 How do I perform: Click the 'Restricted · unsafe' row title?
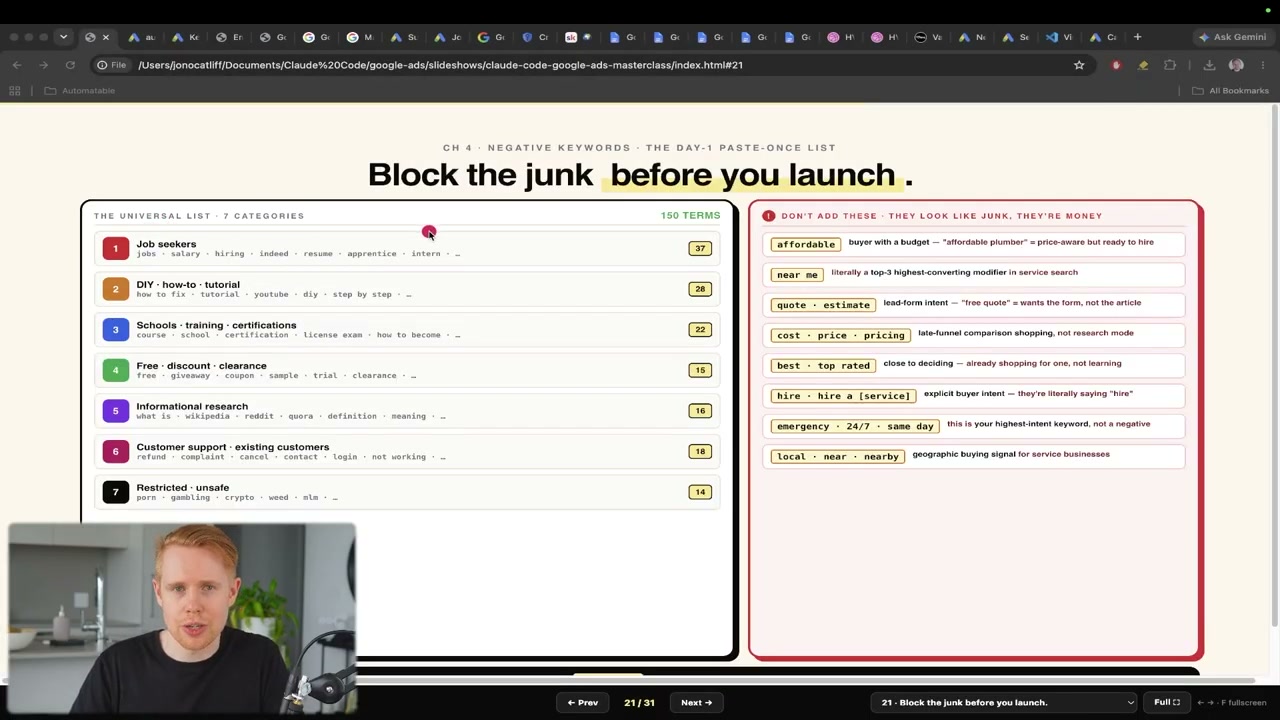[182, 487]
